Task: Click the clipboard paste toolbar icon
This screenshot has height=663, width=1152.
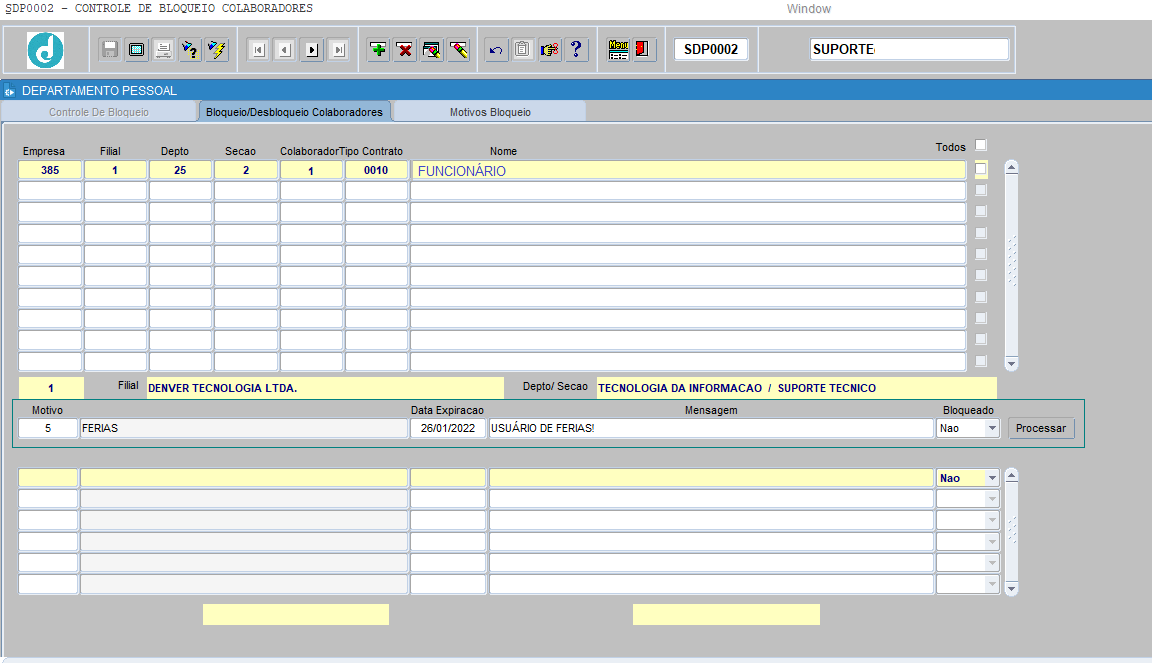Action: point(522,49)
